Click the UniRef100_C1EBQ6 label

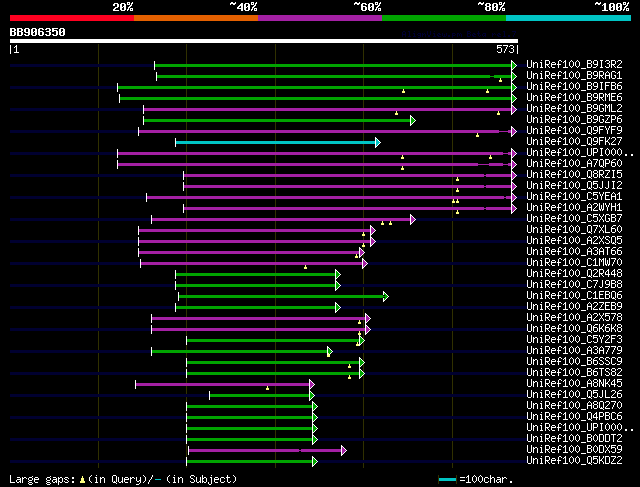574,296
